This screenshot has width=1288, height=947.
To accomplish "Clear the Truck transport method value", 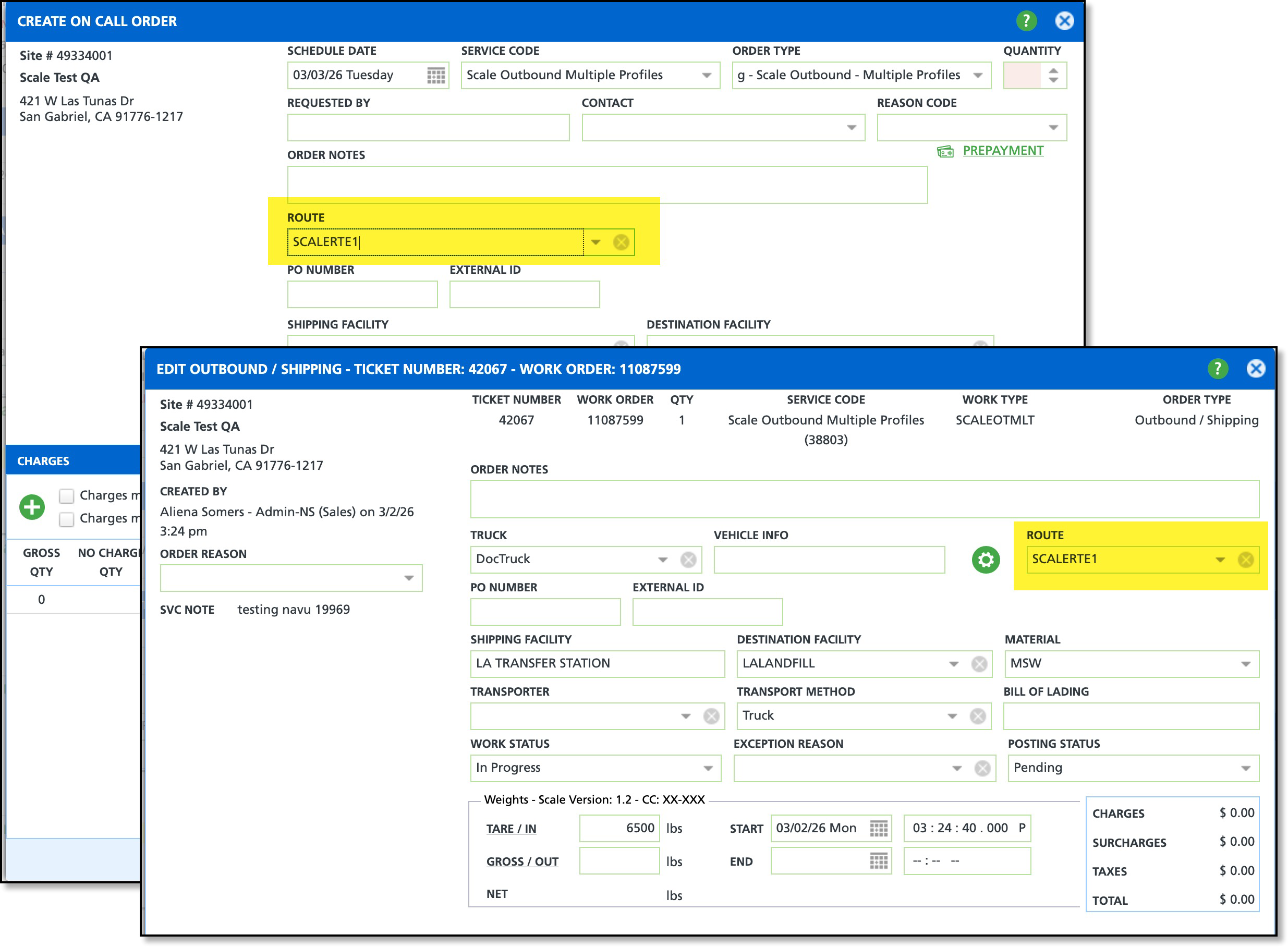I will tap(977, 716).
